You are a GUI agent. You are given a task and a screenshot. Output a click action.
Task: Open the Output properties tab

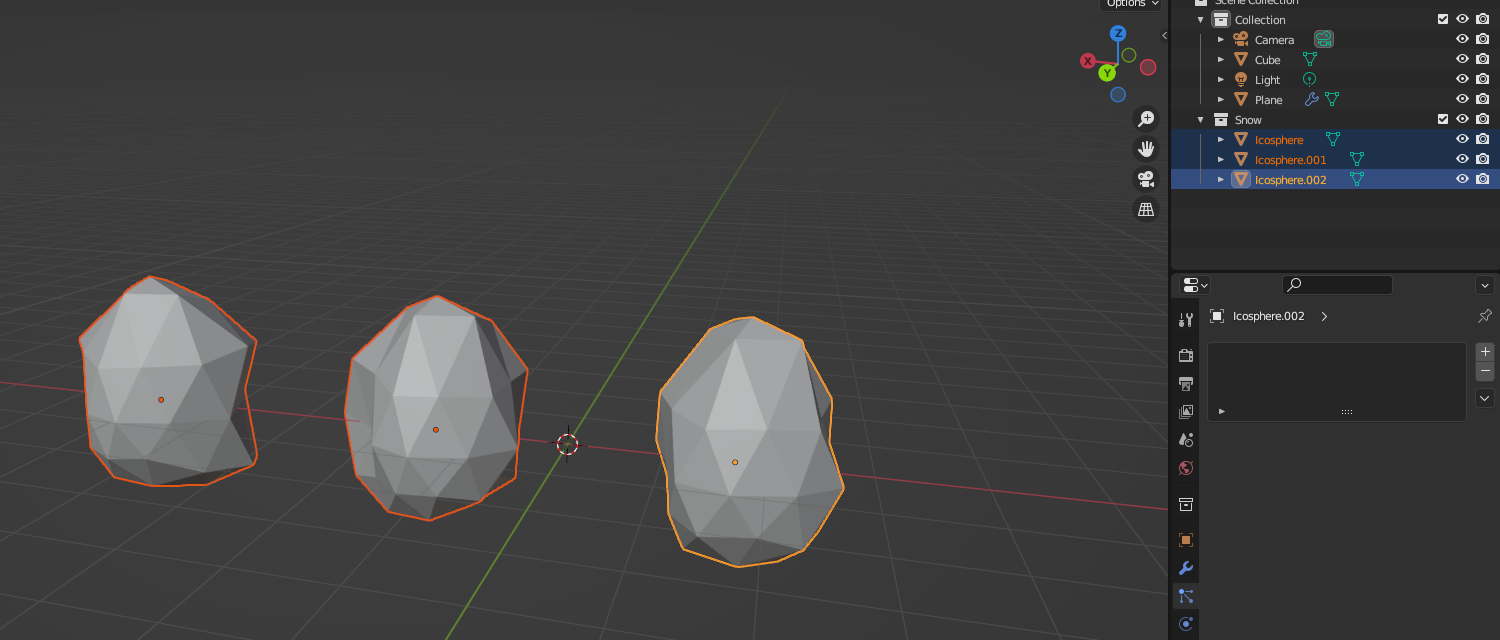click(x=1186, y=383)
